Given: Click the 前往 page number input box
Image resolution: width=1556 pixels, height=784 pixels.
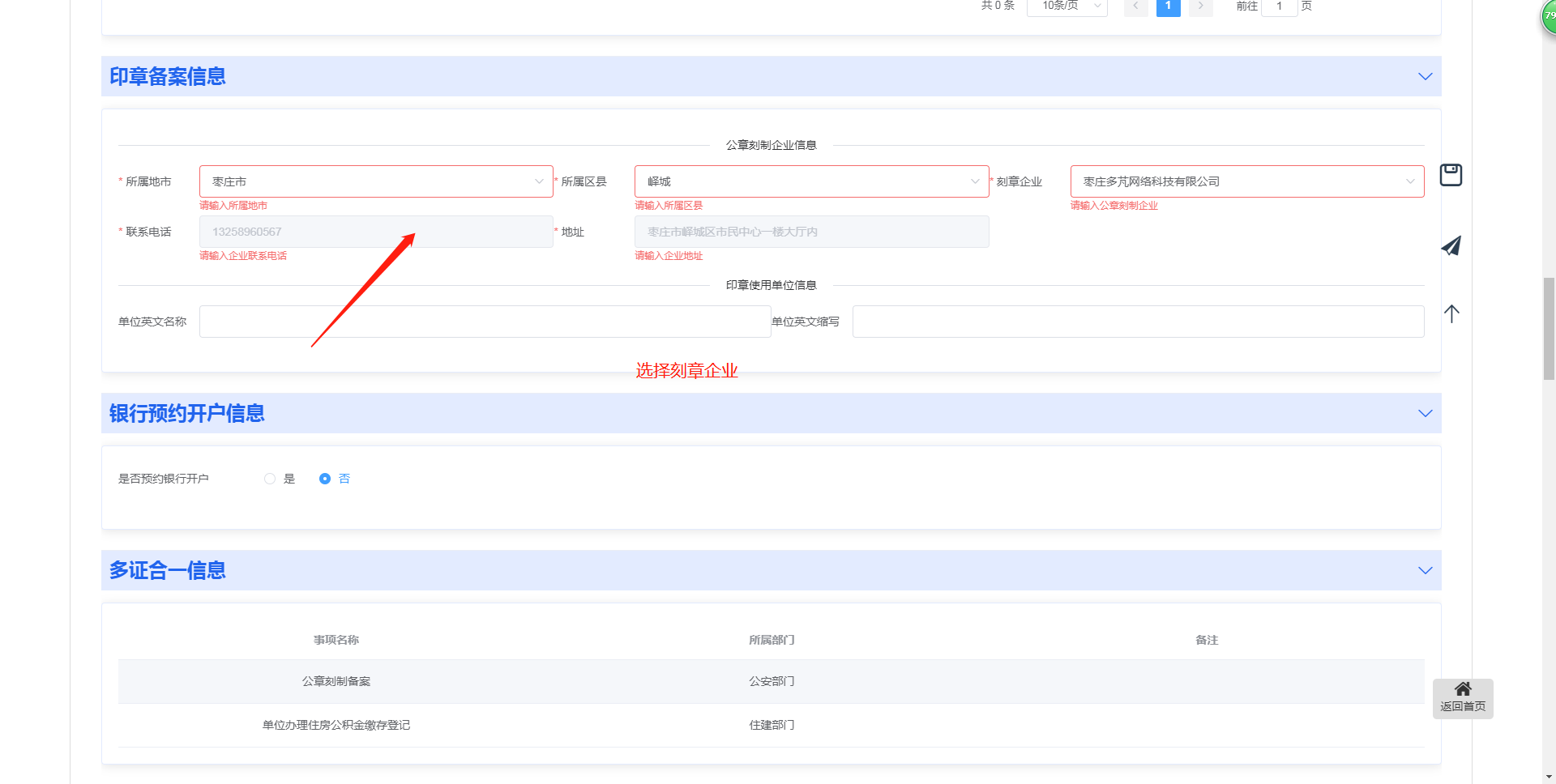Looking at the screenshot, I should click(x=1280, y=6).
